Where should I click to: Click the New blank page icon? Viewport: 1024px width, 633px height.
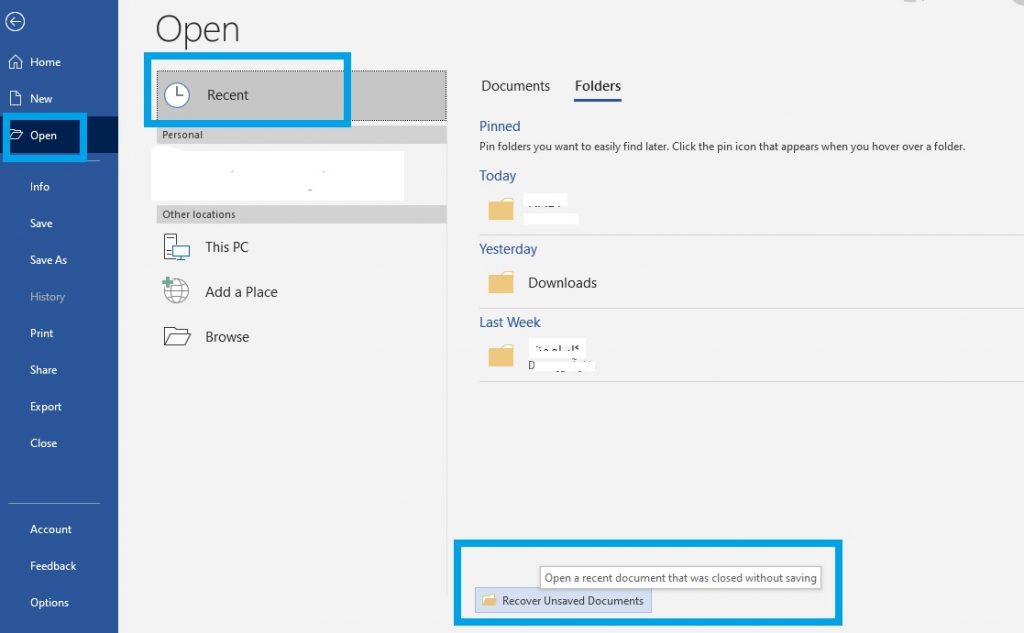pos(16,99)
